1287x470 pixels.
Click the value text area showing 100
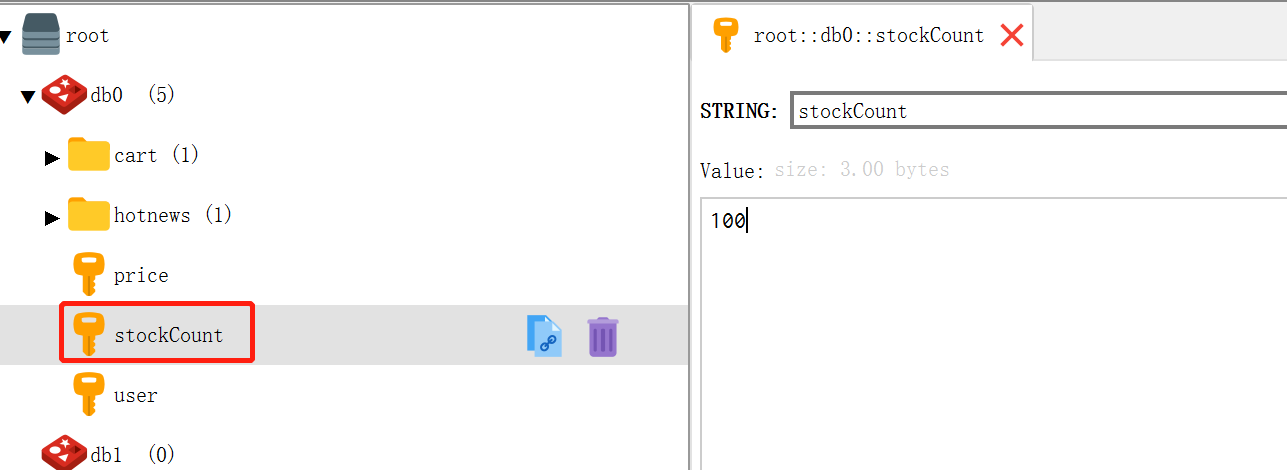coord(990,330)
